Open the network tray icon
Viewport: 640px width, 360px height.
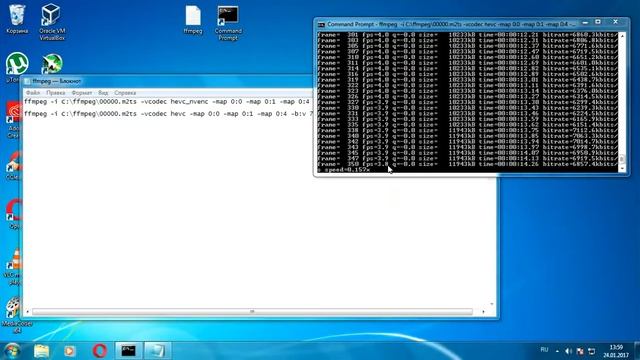coord(592,351)
